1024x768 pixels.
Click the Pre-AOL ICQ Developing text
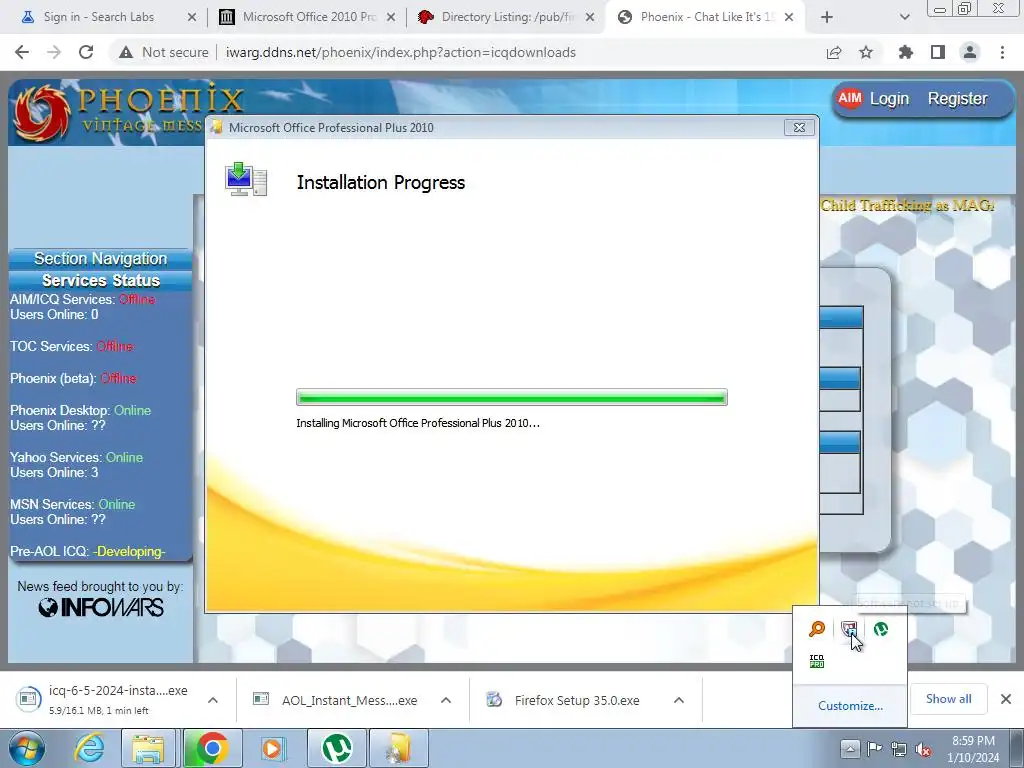(88, 551)
